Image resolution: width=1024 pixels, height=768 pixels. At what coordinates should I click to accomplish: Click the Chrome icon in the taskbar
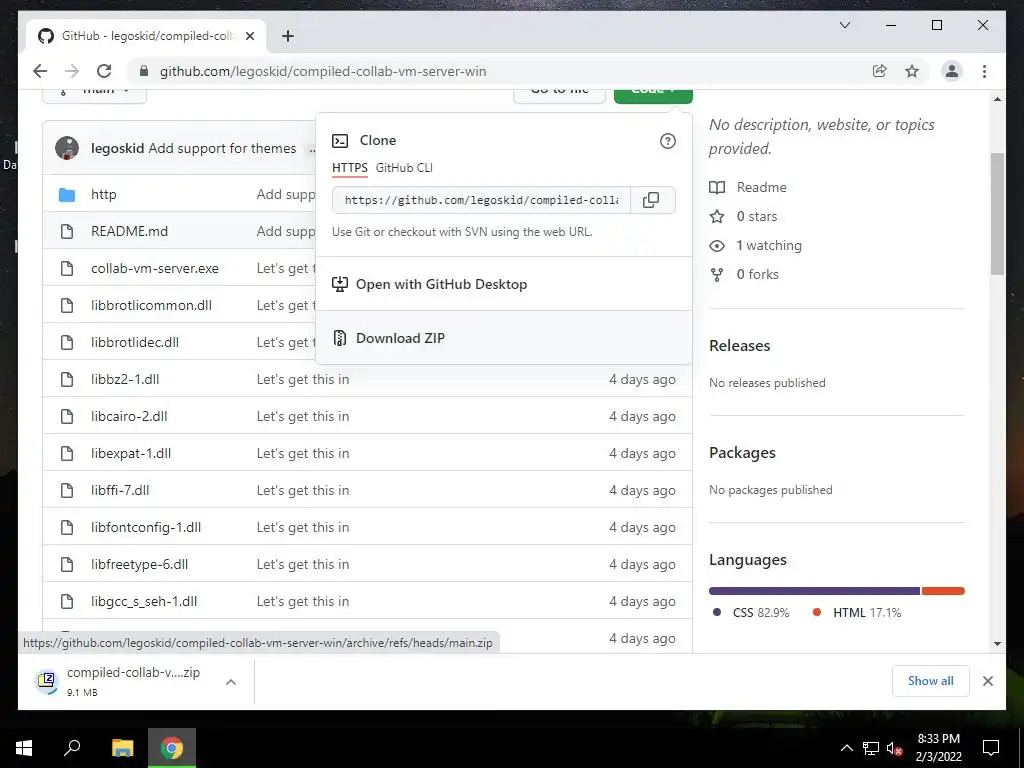[x=172, y=748]
